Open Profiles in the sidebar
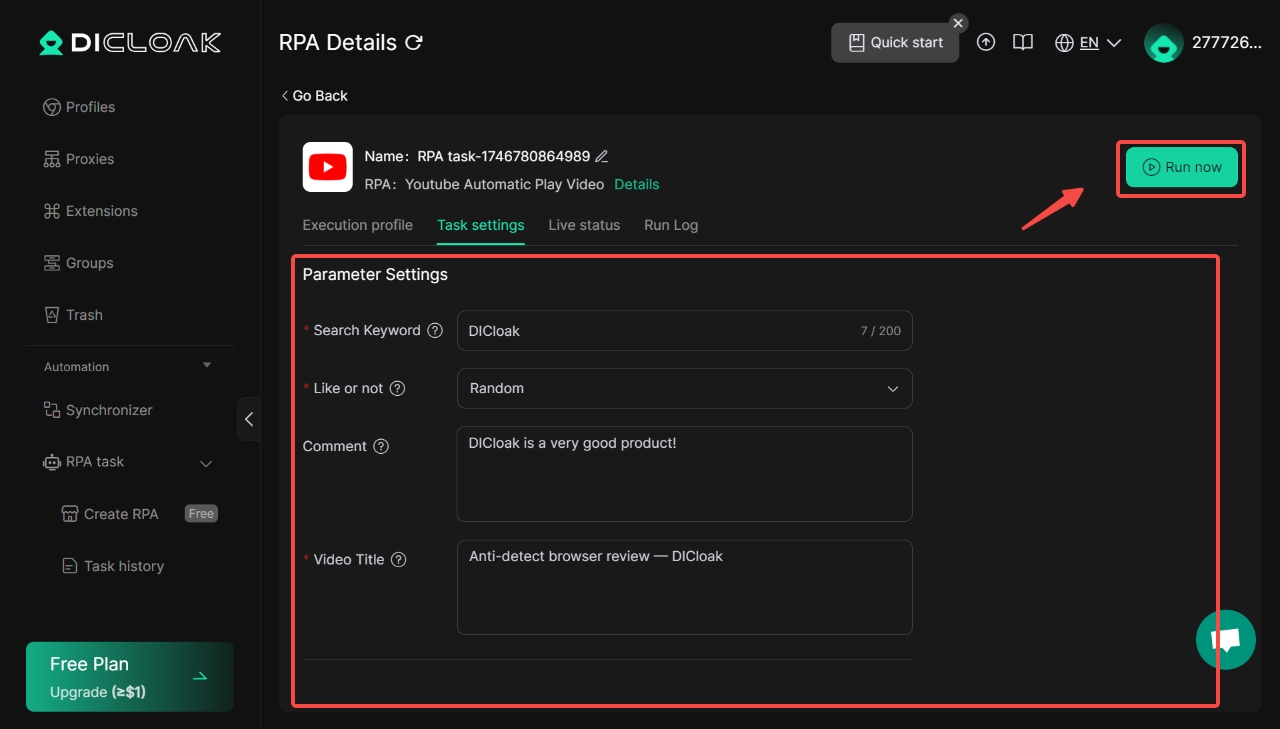1280x729 pixels. 79,107
